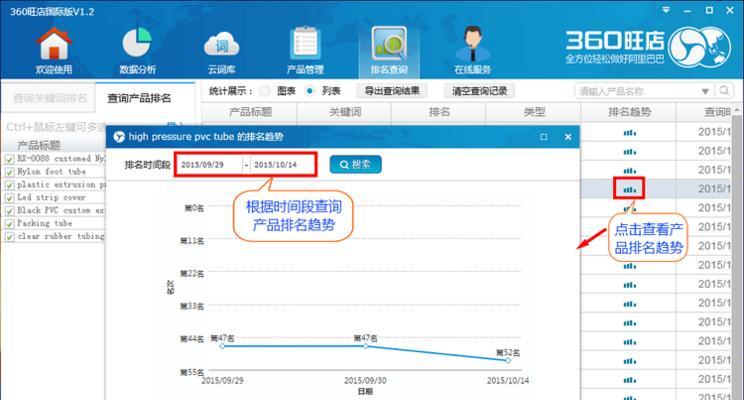This screenshot has height=400, width=744.
Task: Toggle checkbox for RX-0088 customed product
Action: (9, 159)
